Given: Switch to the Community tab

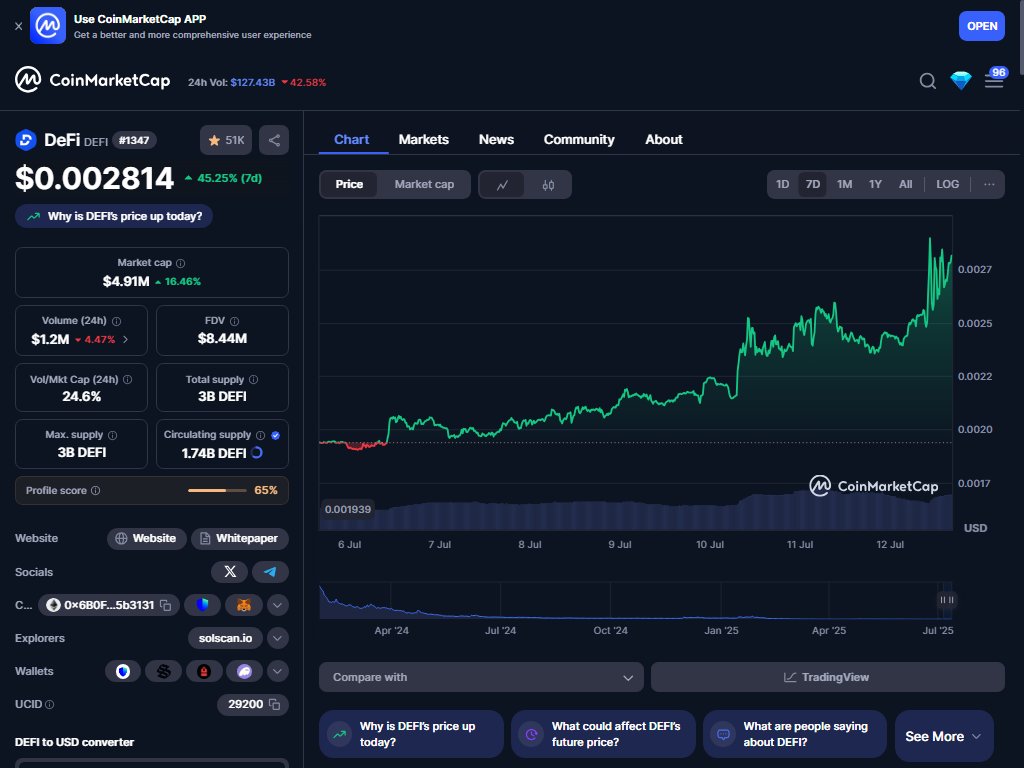Looking at the screenshot, I should (x=579, y=139).
